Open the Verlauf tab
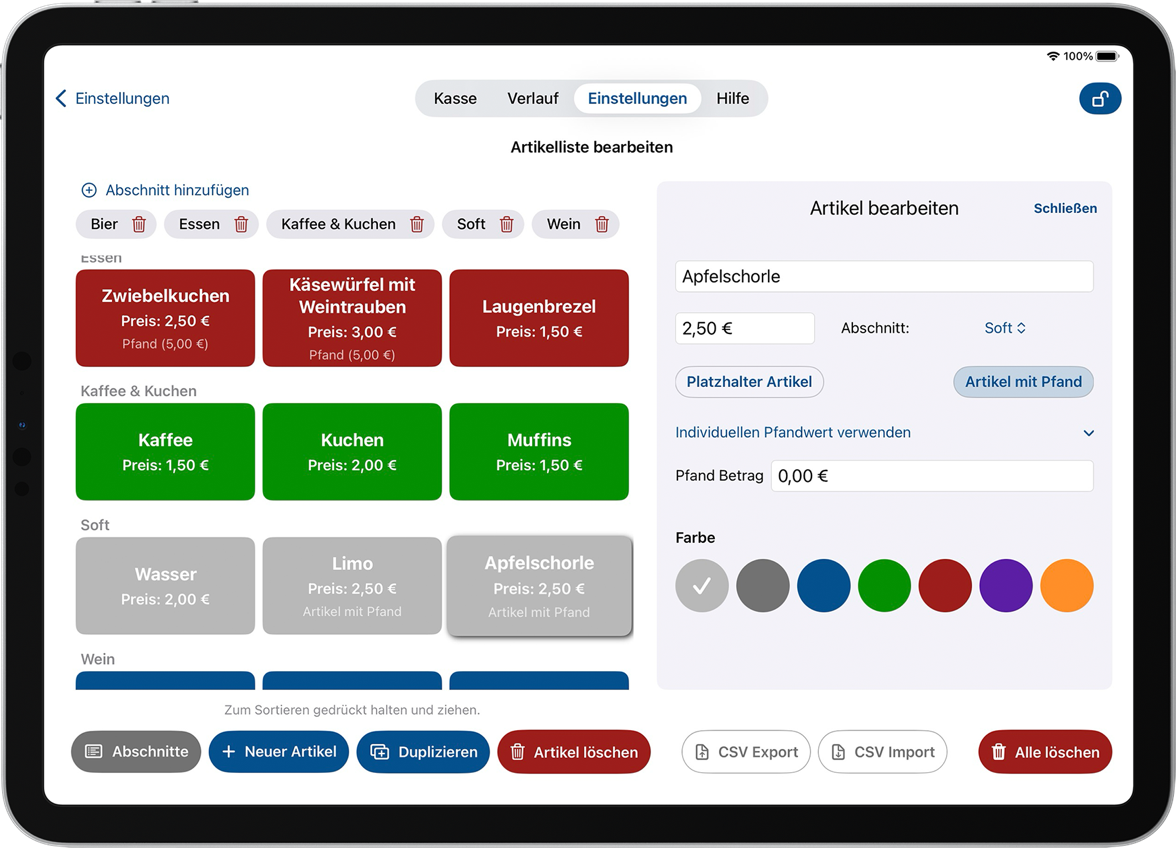1176x848 pixels. [x=532, y=98]
